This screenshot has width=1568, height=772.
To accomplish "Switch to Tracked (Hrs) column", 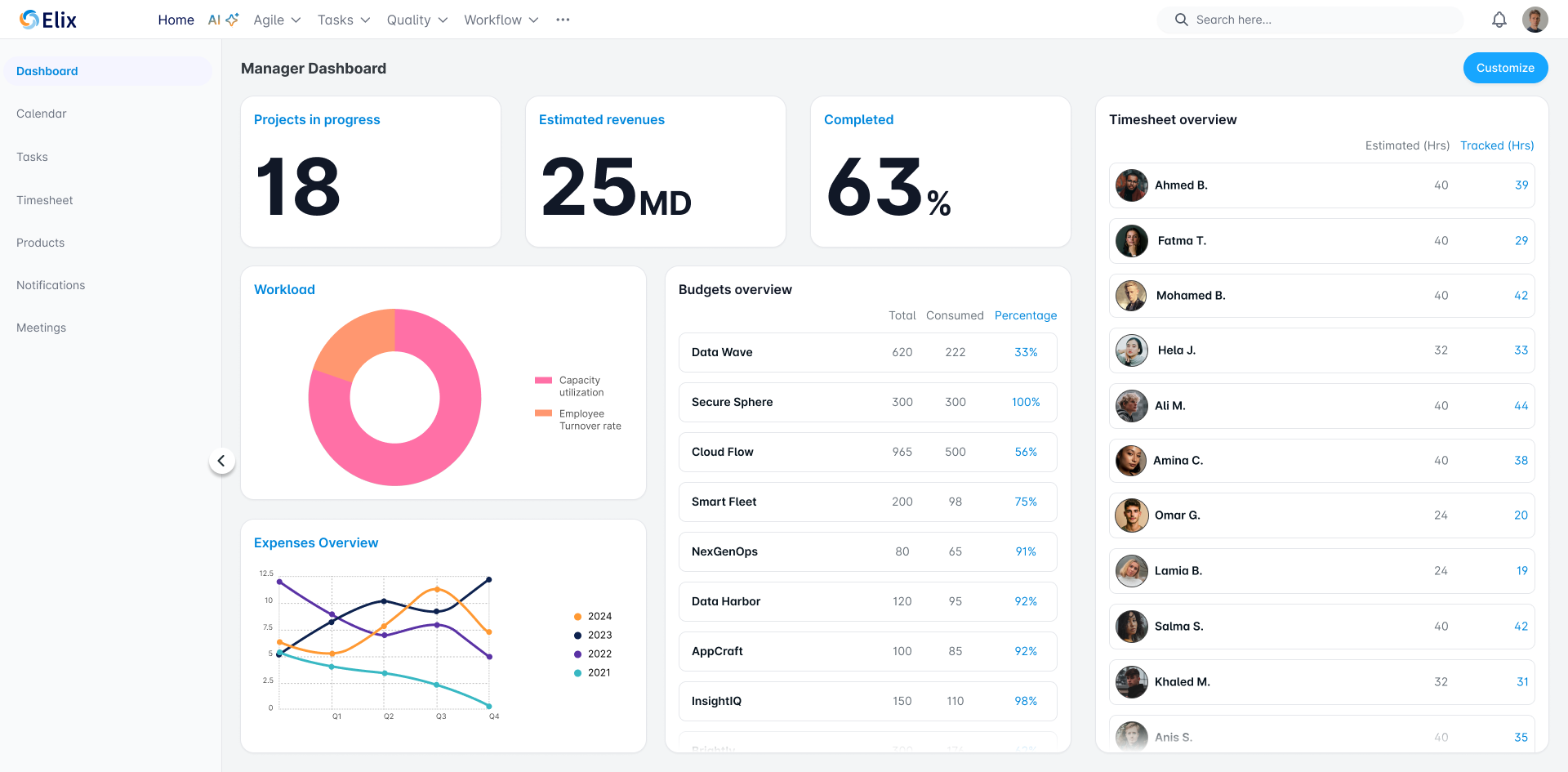I will tap(1497, 145).
